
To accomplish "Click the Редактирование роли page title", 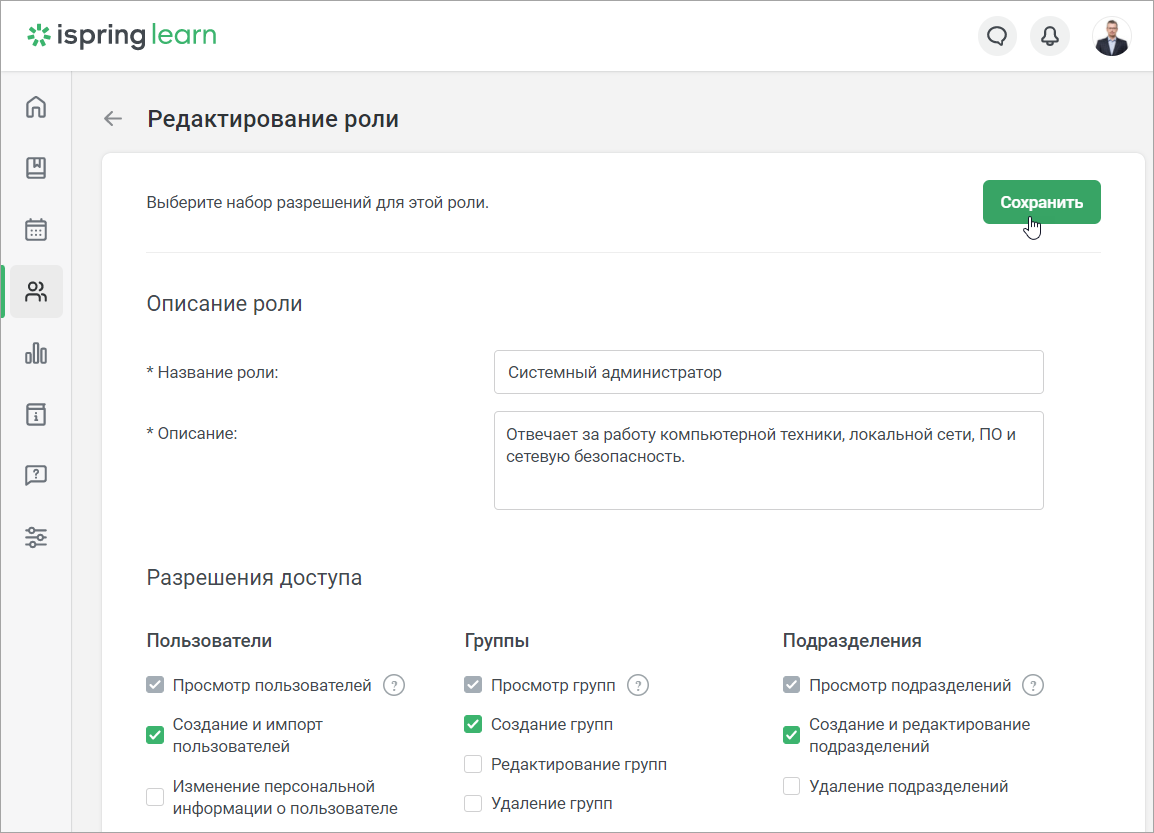I will tap(273, 118).
